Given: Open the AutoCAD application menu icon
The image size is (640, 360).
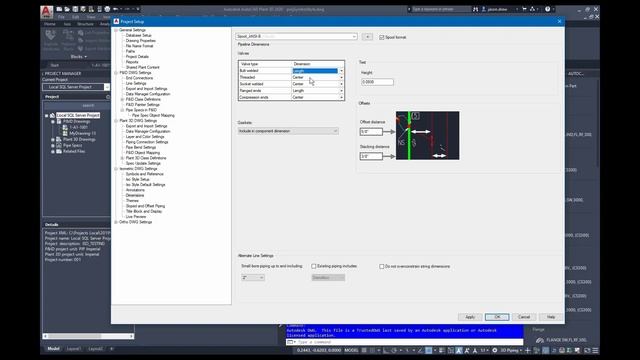Looking at the screenshot, I should 47,12.
